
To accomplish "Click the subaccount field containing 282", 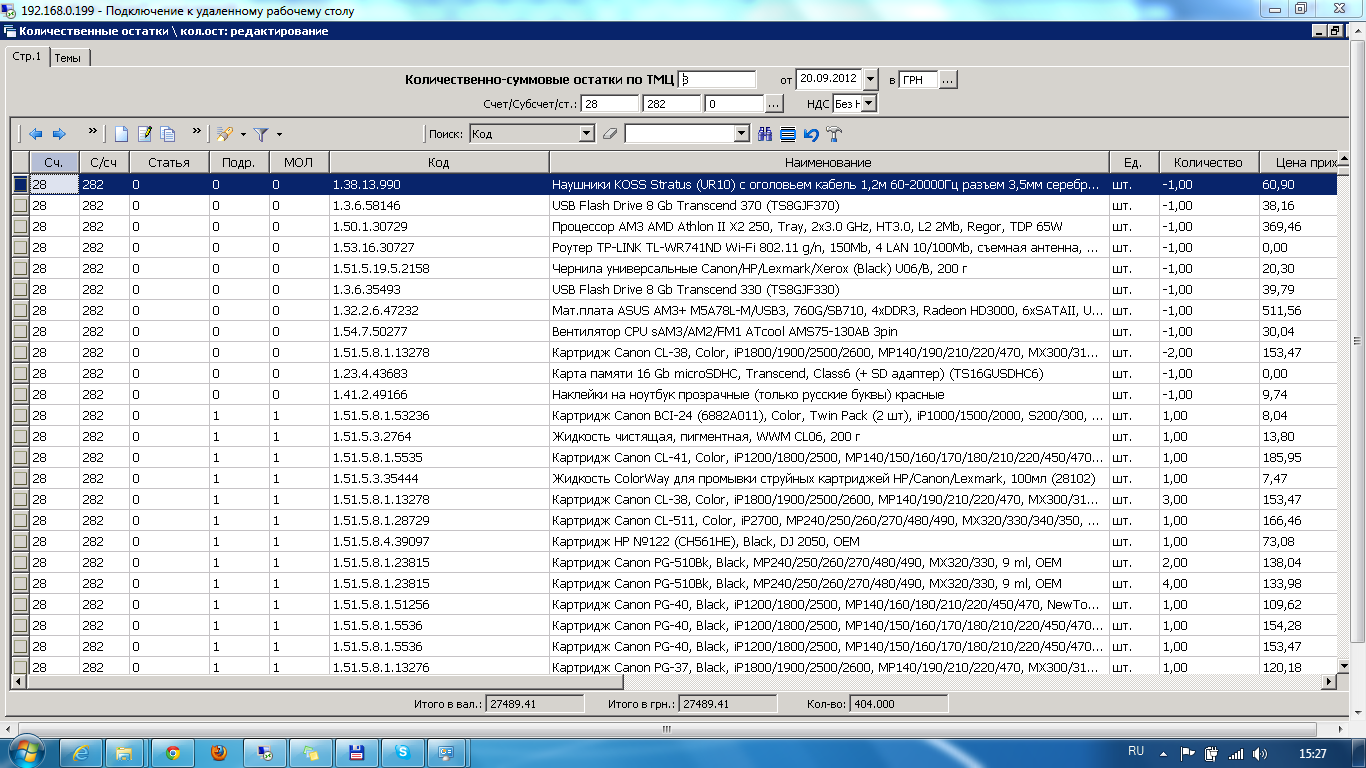I will pos(672,103).
